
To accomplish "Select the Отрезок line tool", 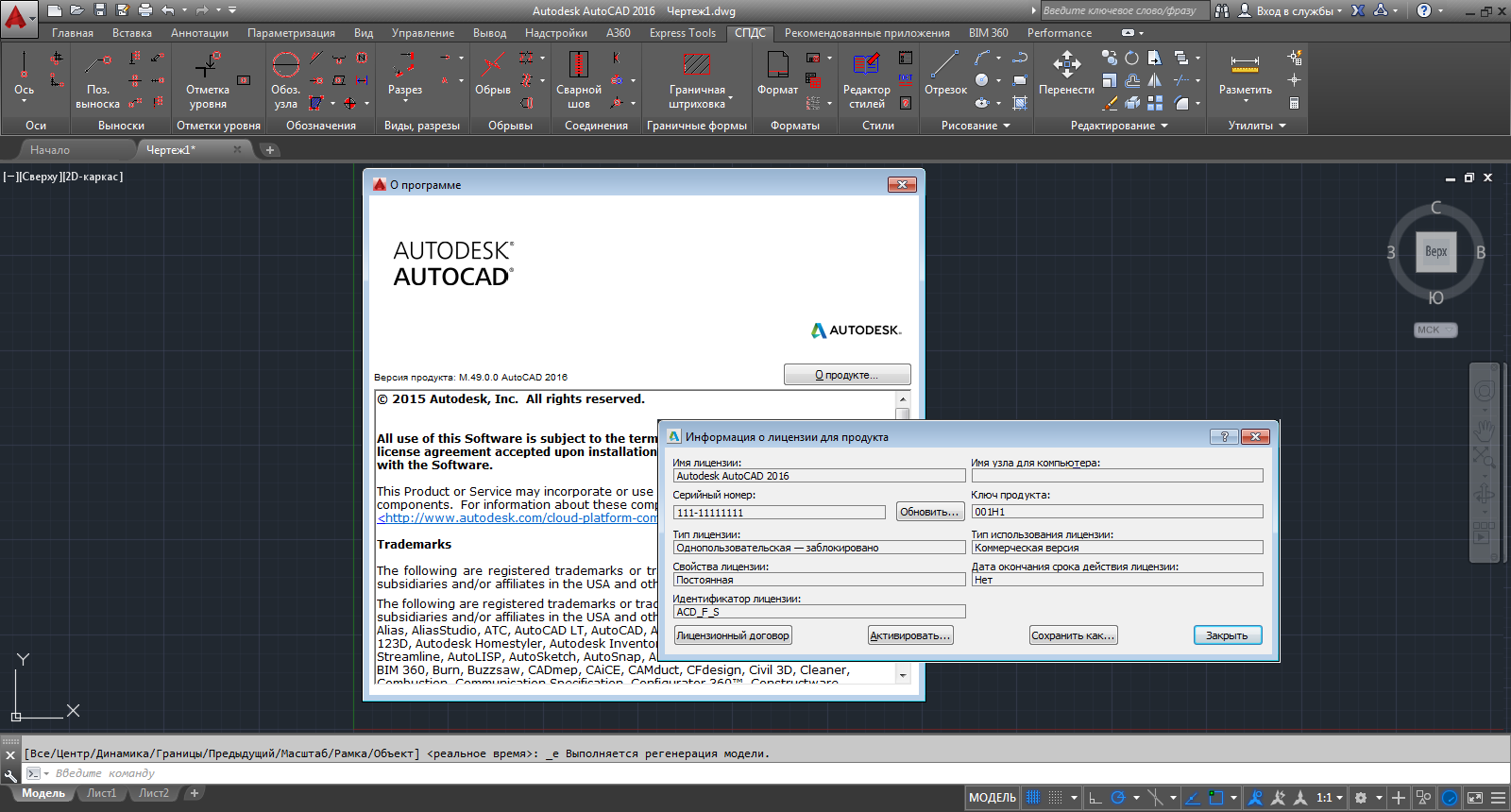I will click(x=945, y=74).
